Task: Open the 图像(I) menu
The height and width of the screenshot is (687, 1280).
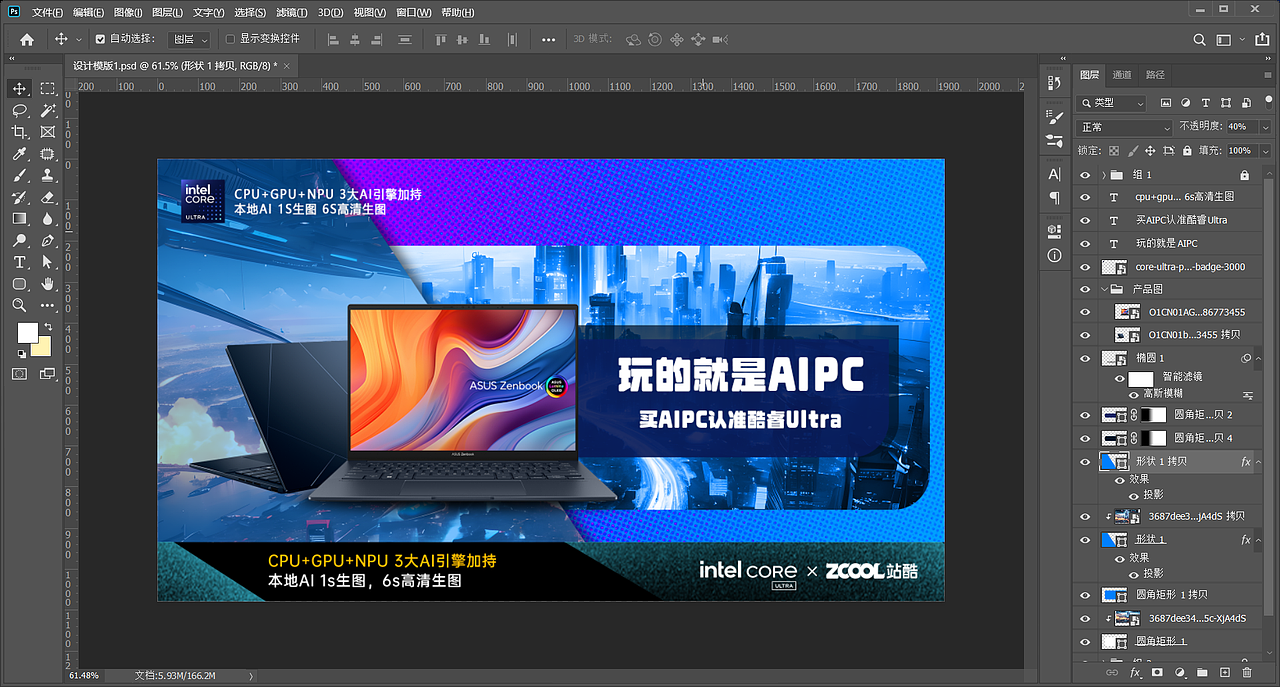Action: coord(128,12)
